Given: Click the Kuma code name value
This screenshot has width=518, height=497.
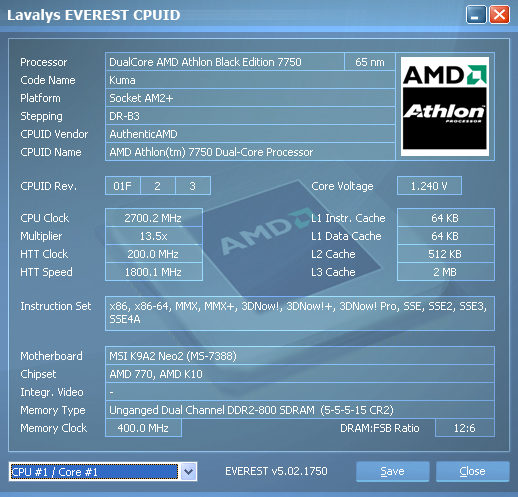Looking at the screenshot, I should click(250, 80).
